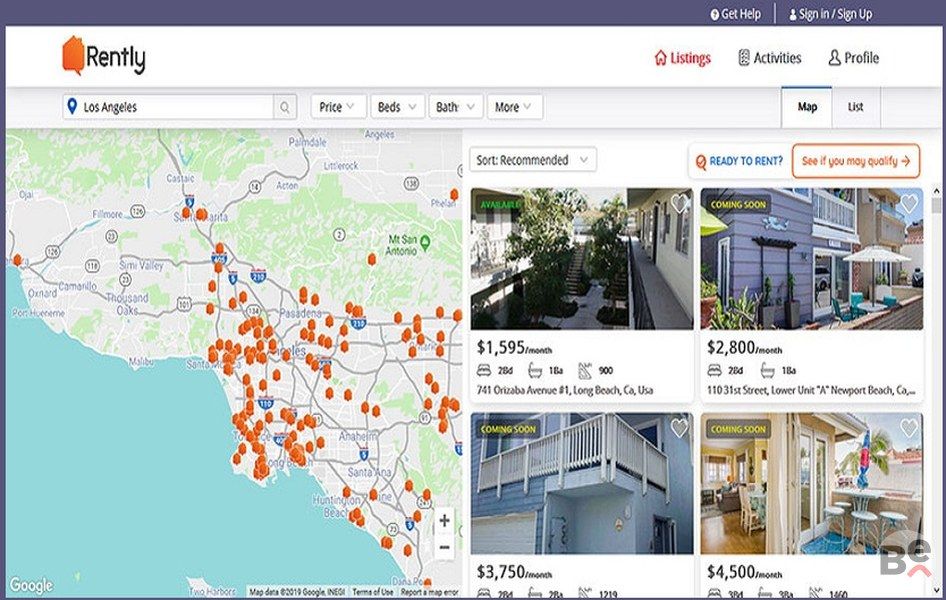Toggle heart on the $3,750 listing
The height and width of the screenshot is (600, 946).
(680, 428)
